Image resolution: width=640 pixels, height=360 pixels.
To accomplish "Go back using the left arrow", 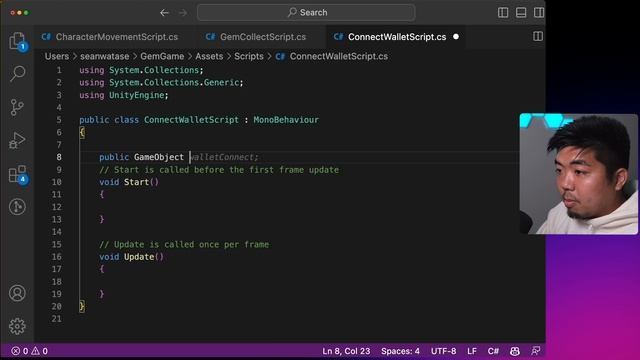I will tap(164, 13).
